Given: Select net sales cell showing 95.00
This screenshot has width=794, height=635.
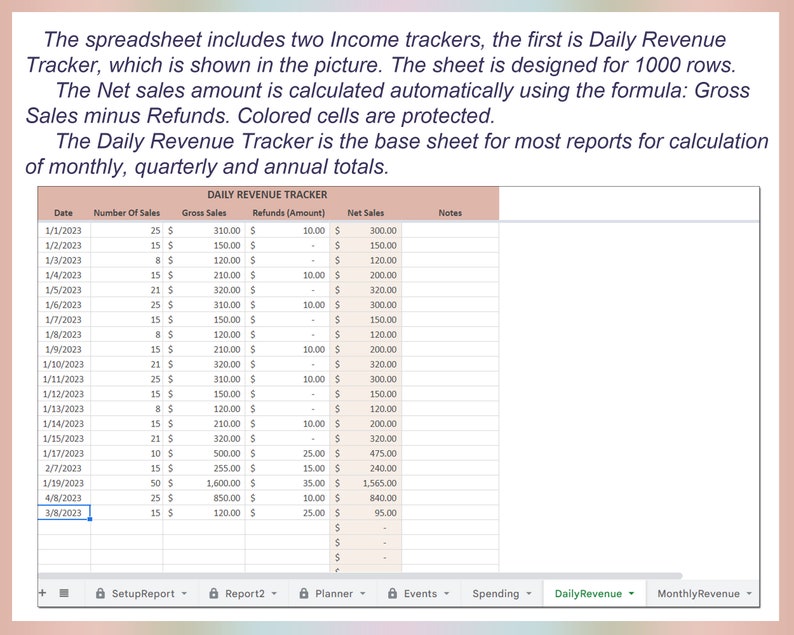Looking at the screenshot, I should tap(366, 512).
